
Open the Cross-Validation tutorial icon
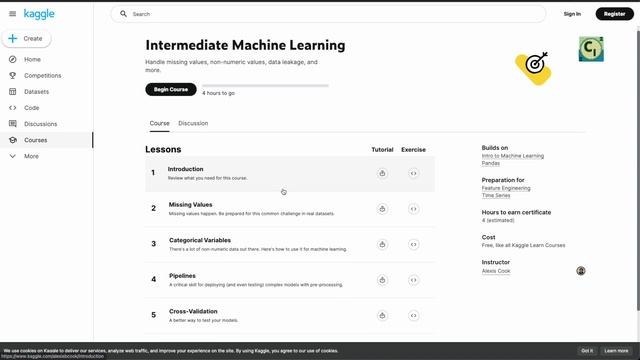coord(382,316)
